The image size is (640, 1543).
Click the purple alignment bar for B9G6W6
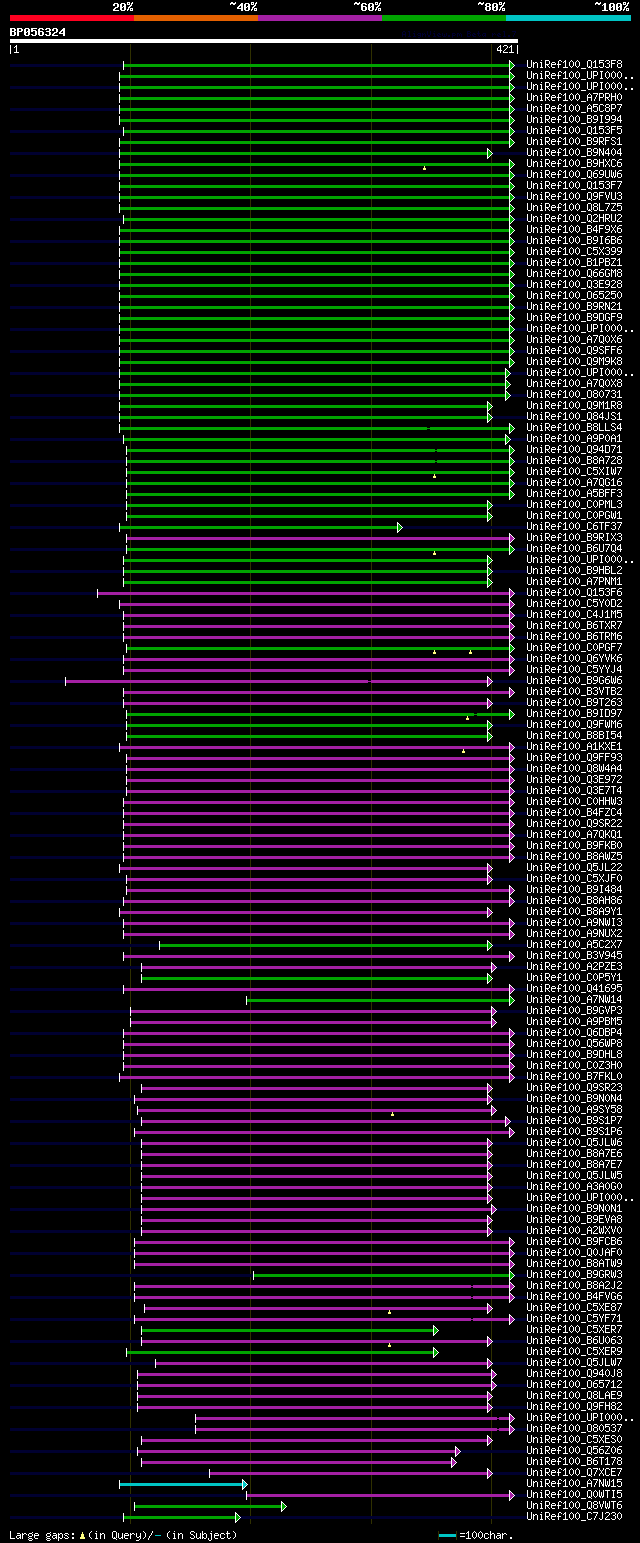click(x=279, y=681)
